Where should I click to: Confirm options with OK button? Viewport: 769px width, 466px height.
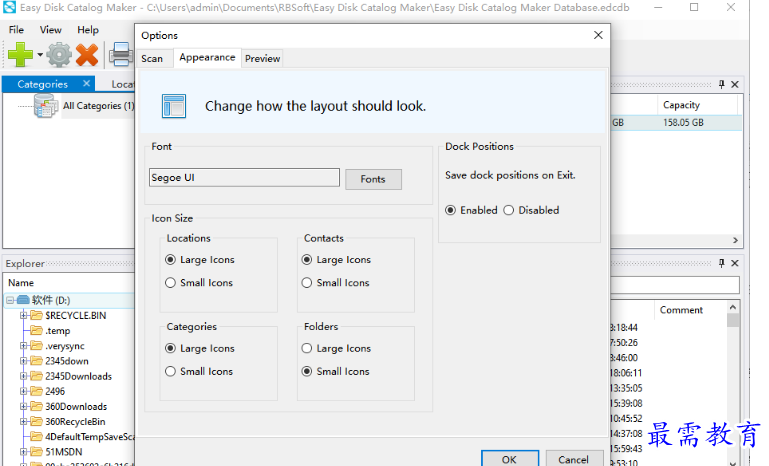click(510, 459)
